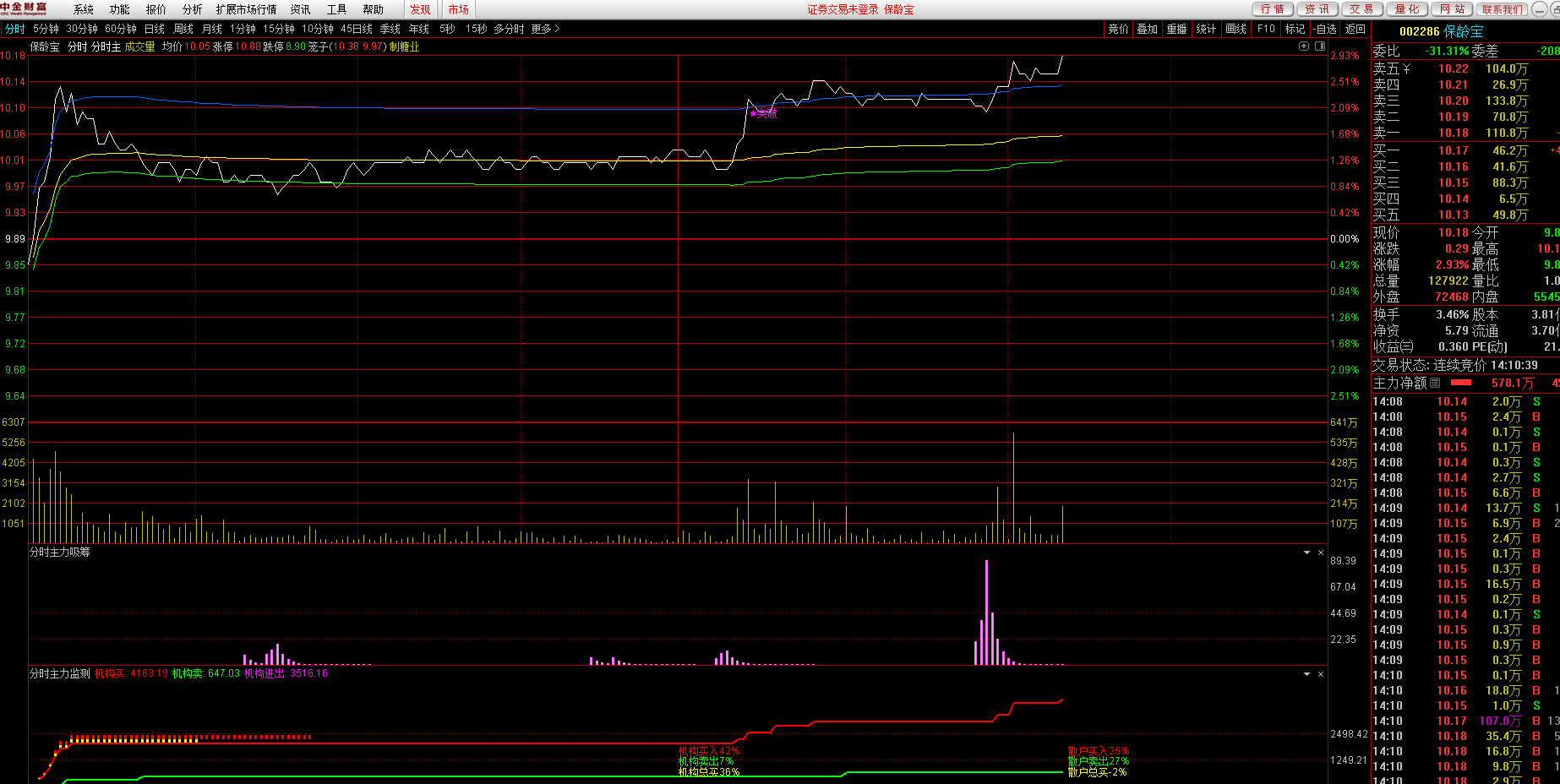Click the -自选 watchlist button
The height and width of the screenshot is (784, 1560).
click(x=1326, y=29)
